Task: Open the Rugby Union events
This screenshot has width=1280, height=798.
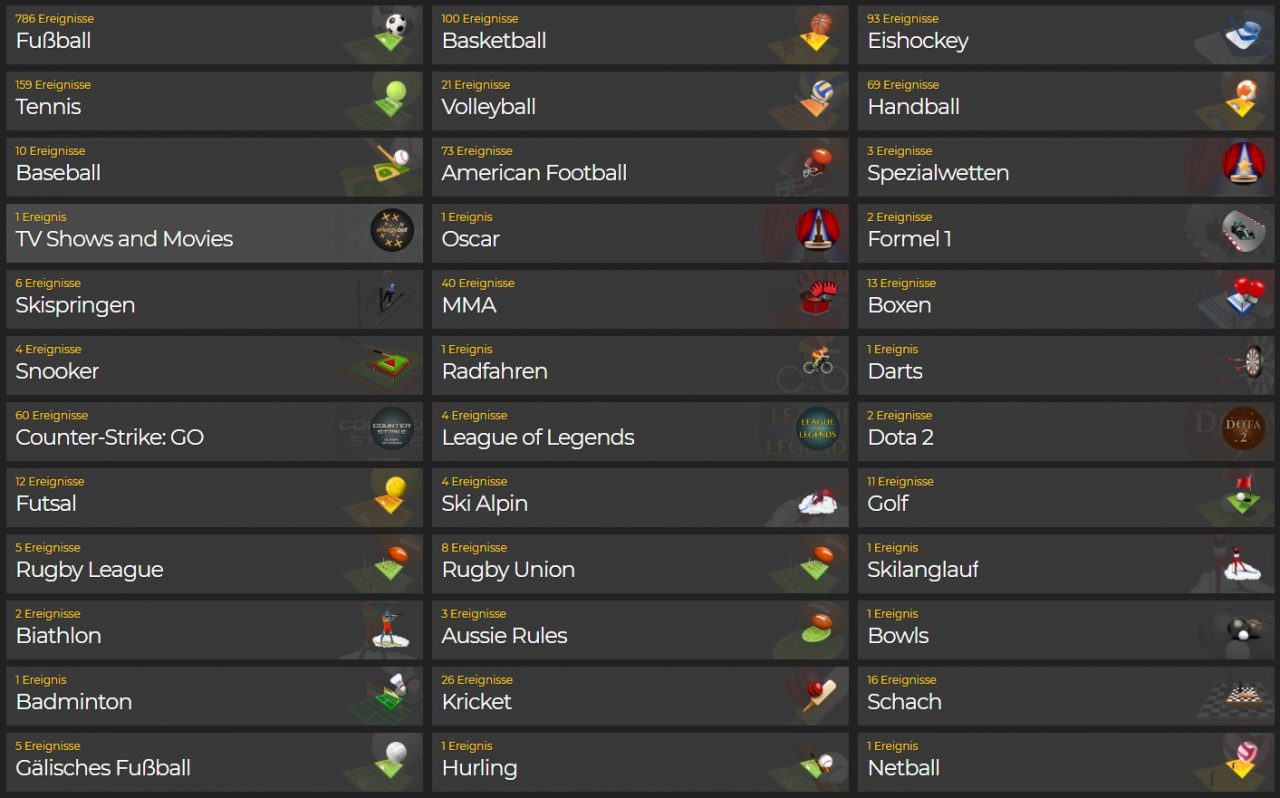Action: (640, 564)
